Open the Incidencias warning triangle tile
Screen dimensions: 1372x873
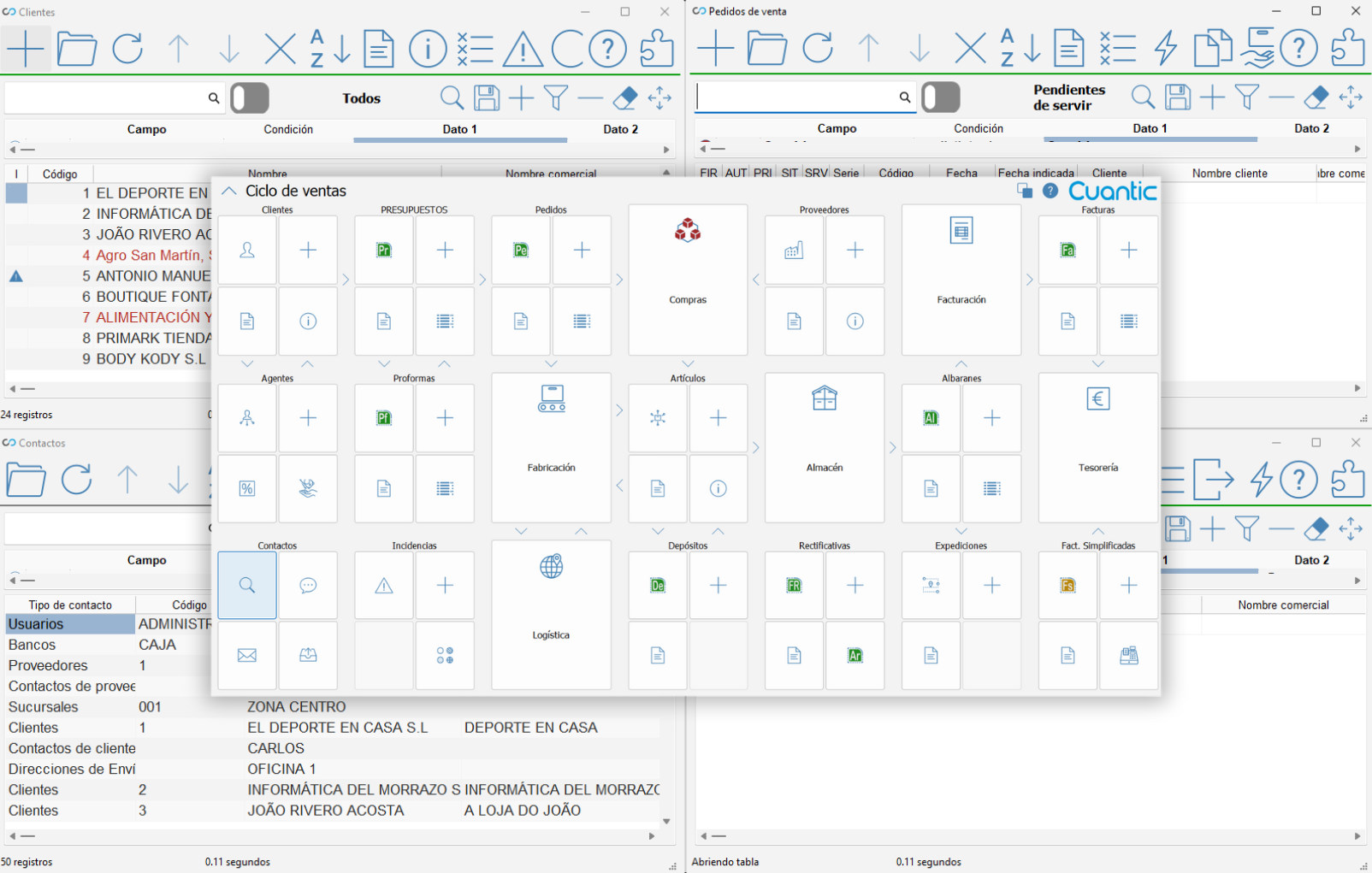pos(384,585)
